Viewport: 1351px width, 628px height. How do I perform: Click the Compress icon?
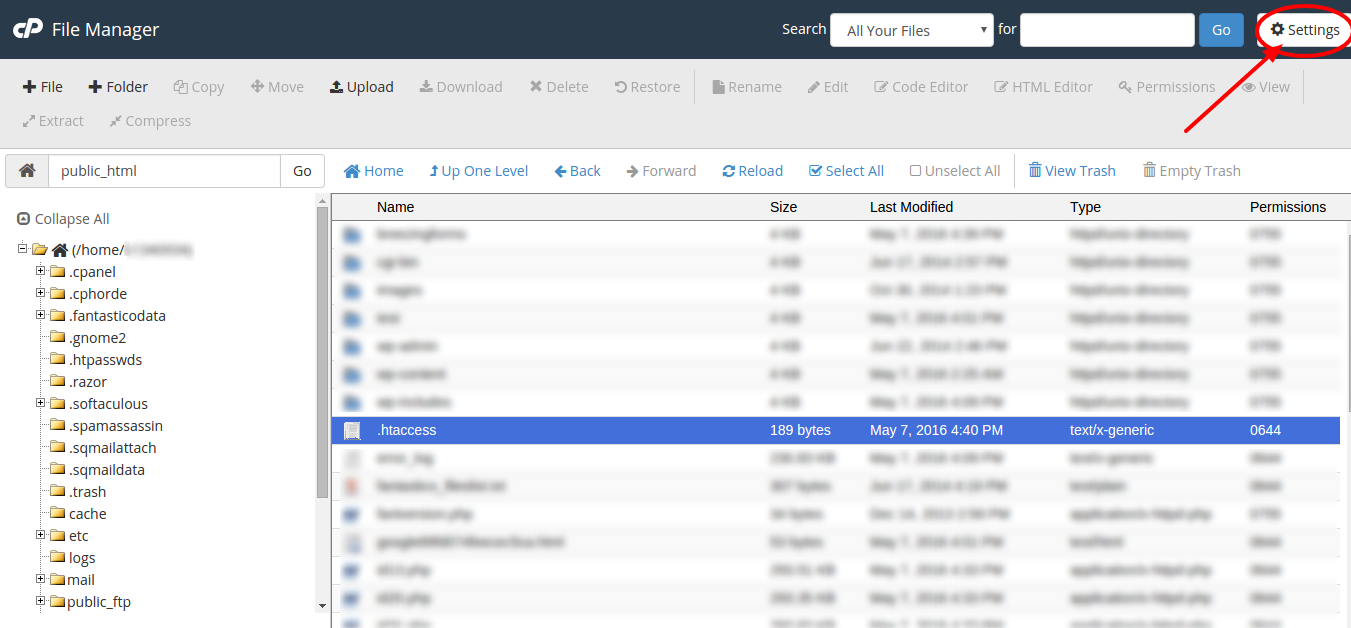pos(148,121)
